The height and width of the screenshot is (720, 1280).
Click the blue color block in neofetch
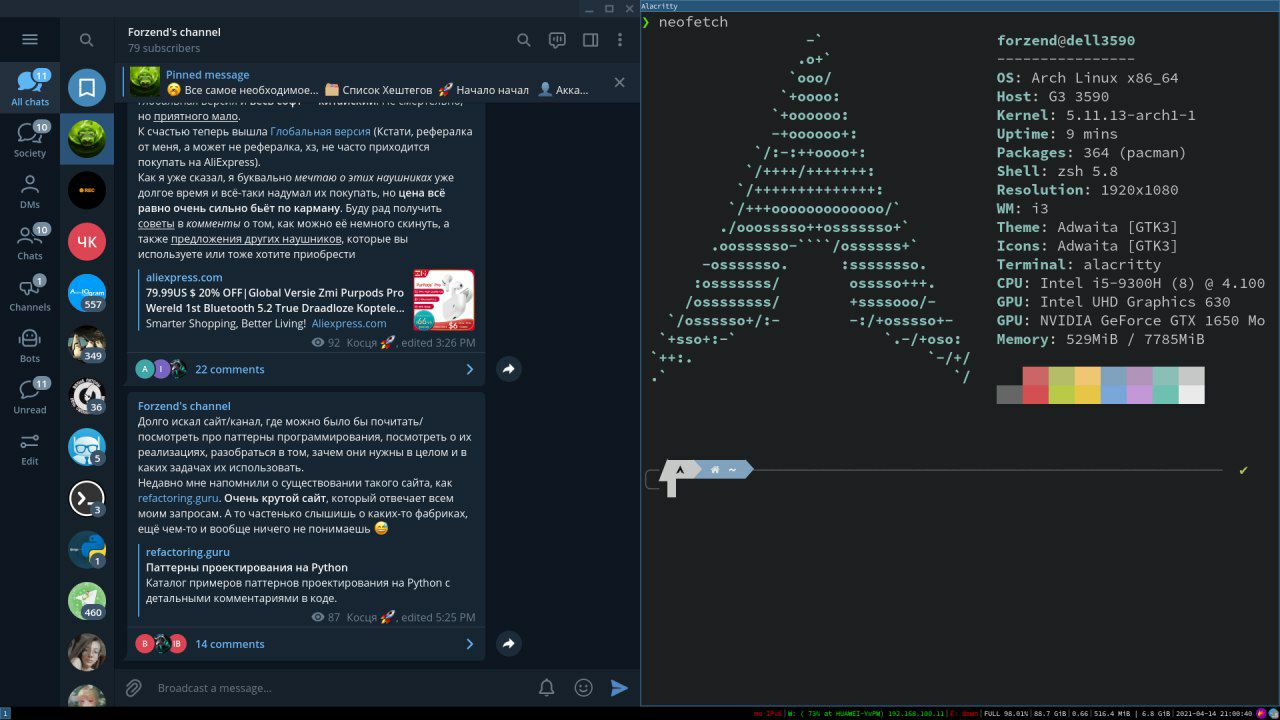click(1114, 385)
